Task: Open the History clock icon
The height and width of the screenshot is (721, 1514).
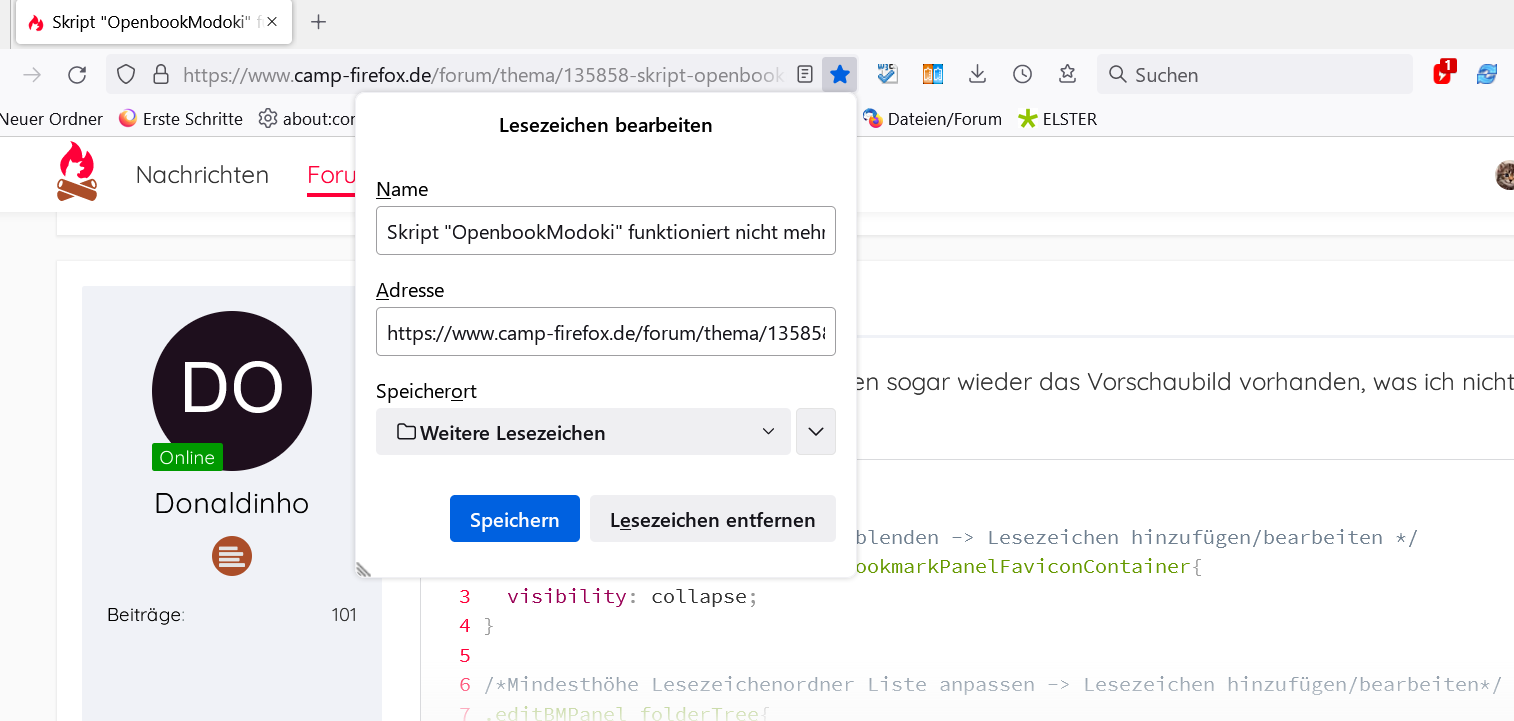Action: click(x=1022, y=75)
